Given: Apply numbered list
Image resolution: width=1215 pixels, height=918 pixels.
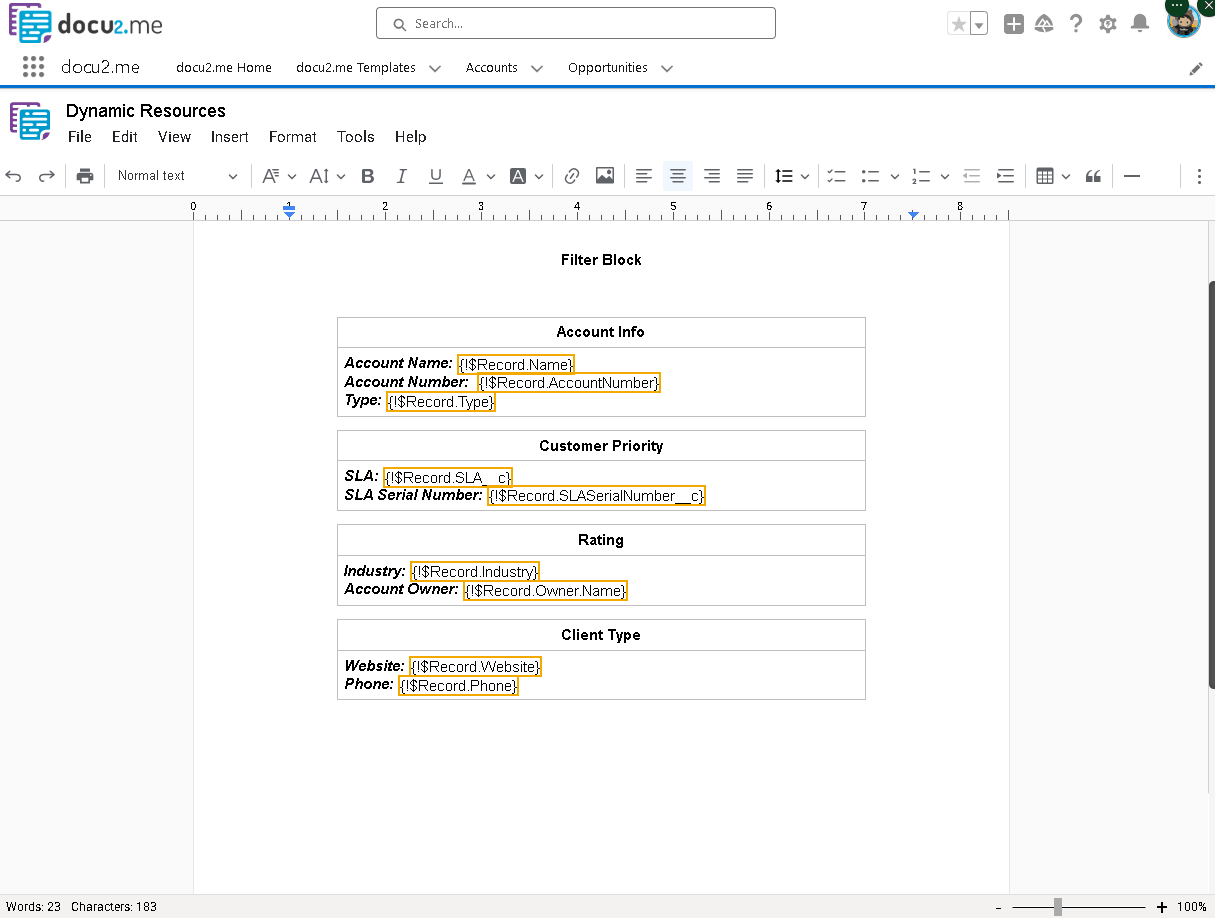Looking at the screenshot, I should [x=921, y=176].
